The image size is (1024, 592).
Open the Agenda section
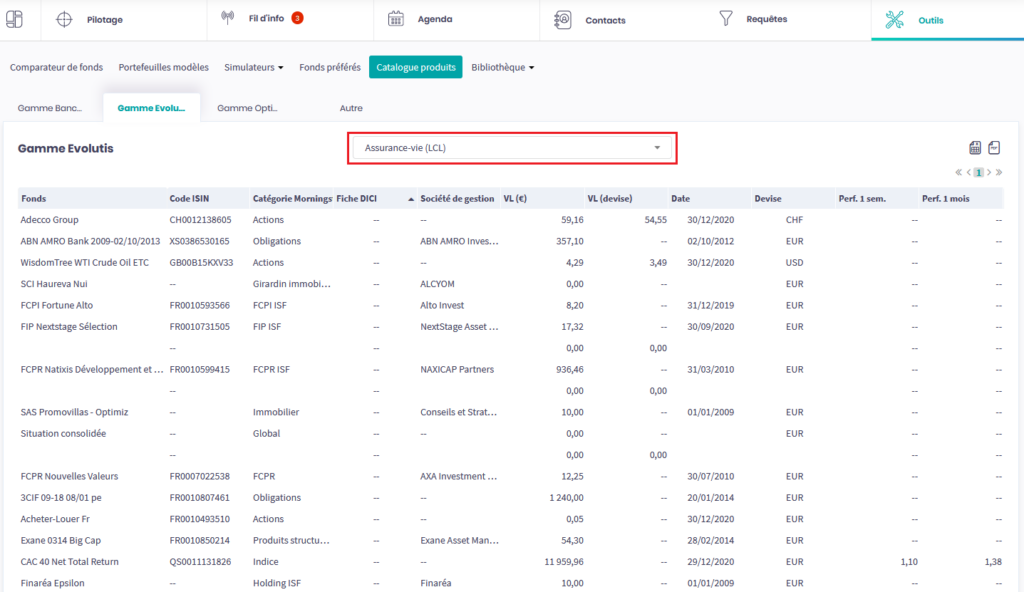(x=434, y=19)
